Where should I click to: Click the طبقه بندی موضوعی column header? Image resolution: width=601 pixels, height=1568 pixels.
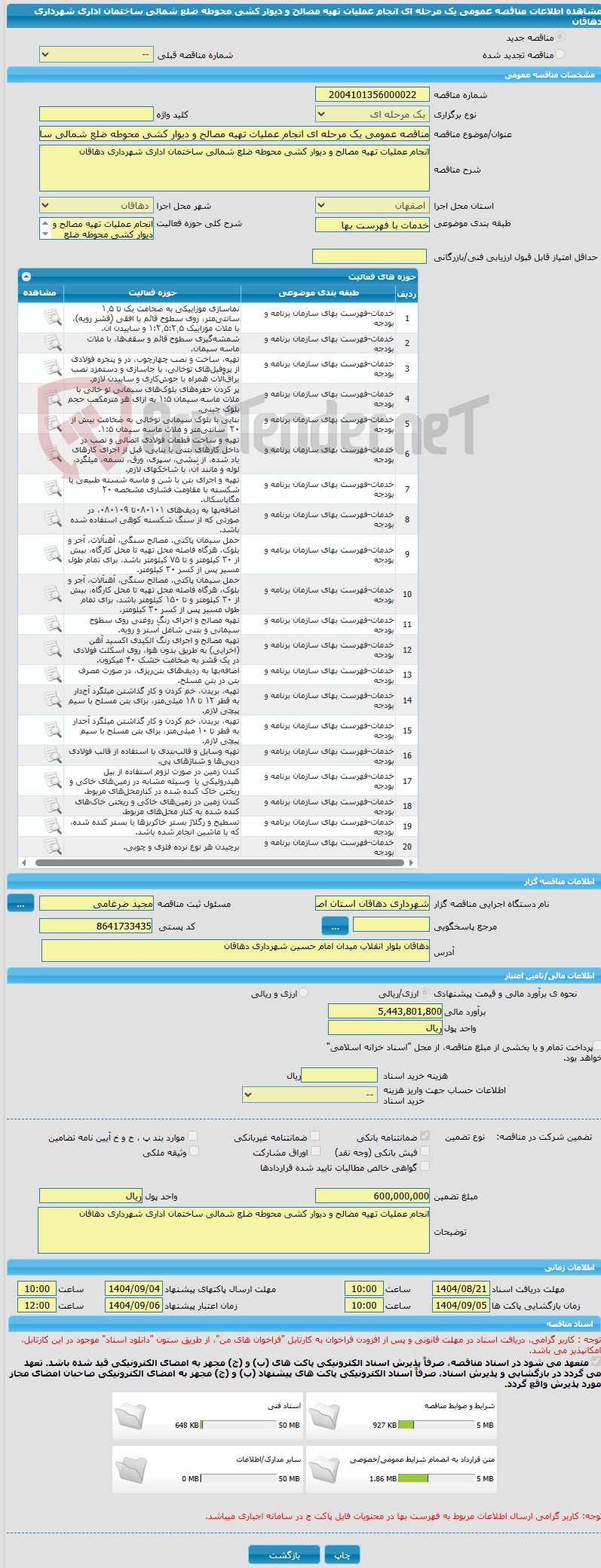coord(318,292)
